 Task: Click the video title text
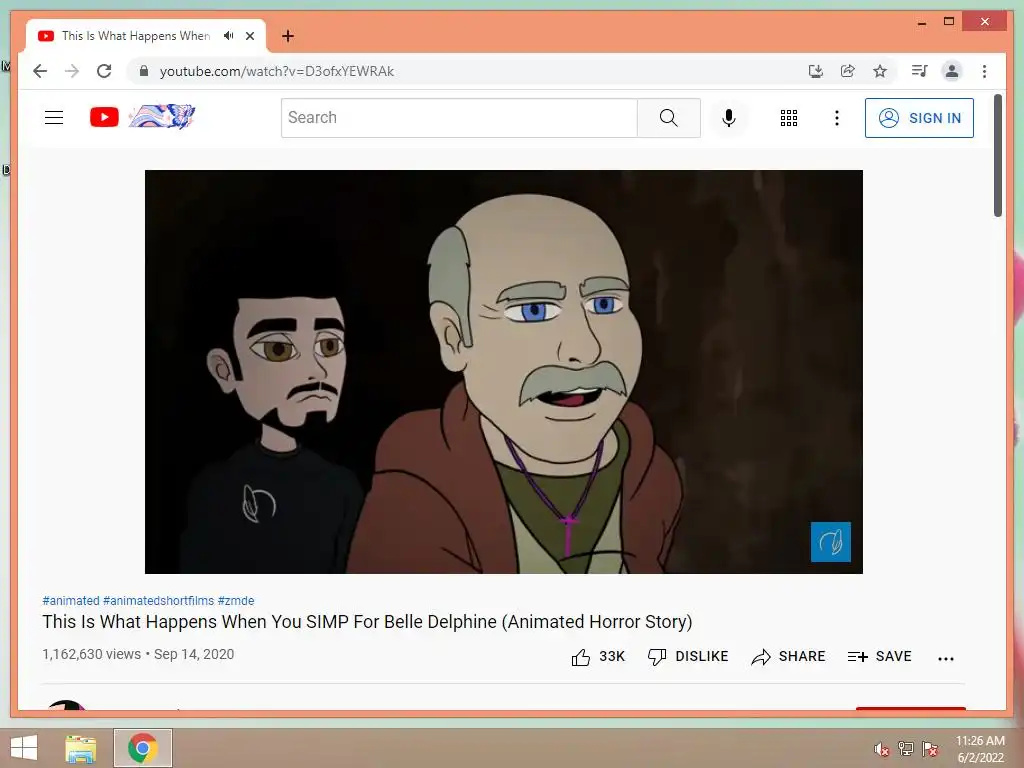tap(367, 622)
